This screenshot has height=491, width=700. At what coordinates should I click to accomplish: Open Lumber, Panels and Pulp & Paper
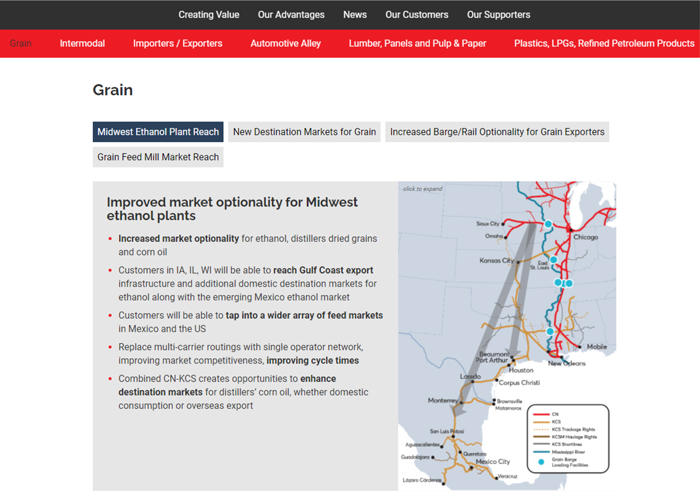[417, 43]
